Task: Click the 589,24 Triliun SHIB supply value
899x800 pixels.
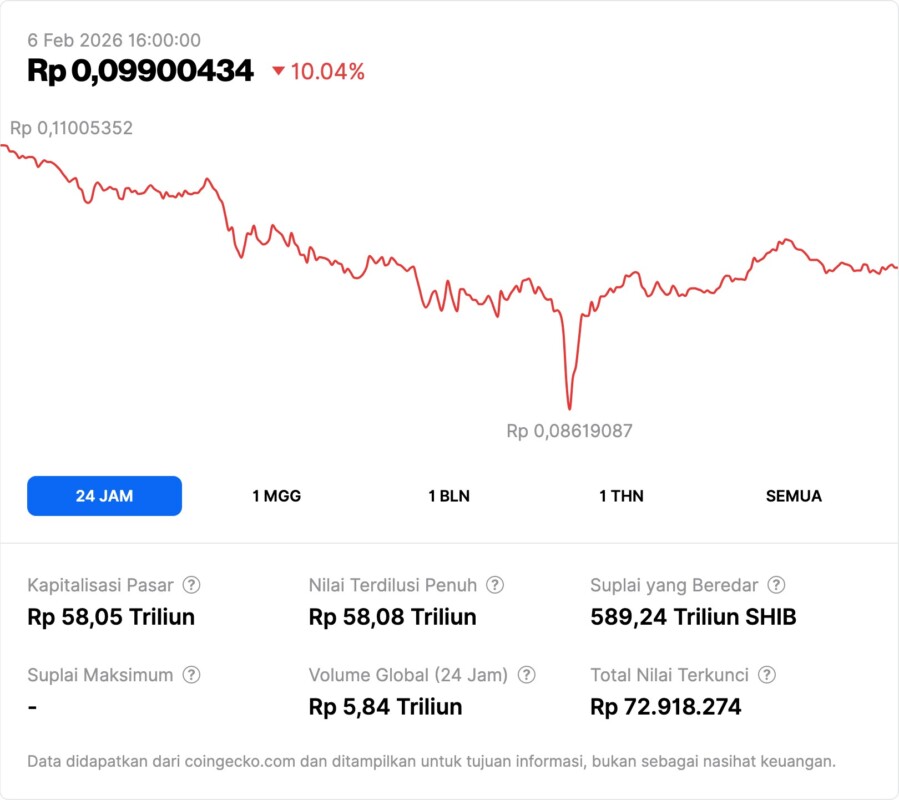Action: [x=693, y=617]
